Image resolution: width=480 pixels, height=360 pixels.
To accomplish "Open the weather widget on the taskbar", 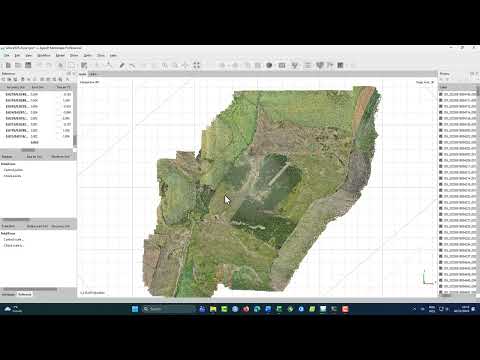I will (x=13, y=309).
